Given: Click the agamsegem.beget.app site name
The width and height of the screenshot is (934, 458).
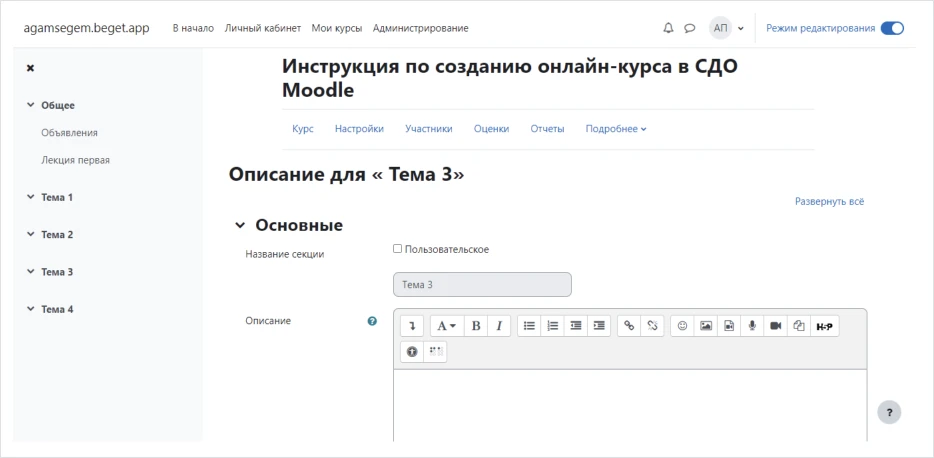Looking at the screenshot, I should [86, 28].
